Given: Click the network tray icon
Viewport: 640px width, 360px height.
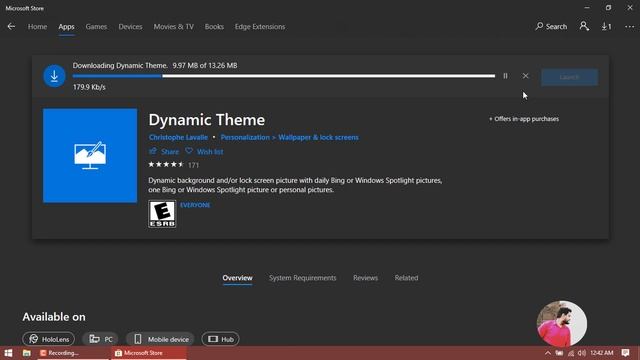Looking at the screenshot, I should point(571,353).
